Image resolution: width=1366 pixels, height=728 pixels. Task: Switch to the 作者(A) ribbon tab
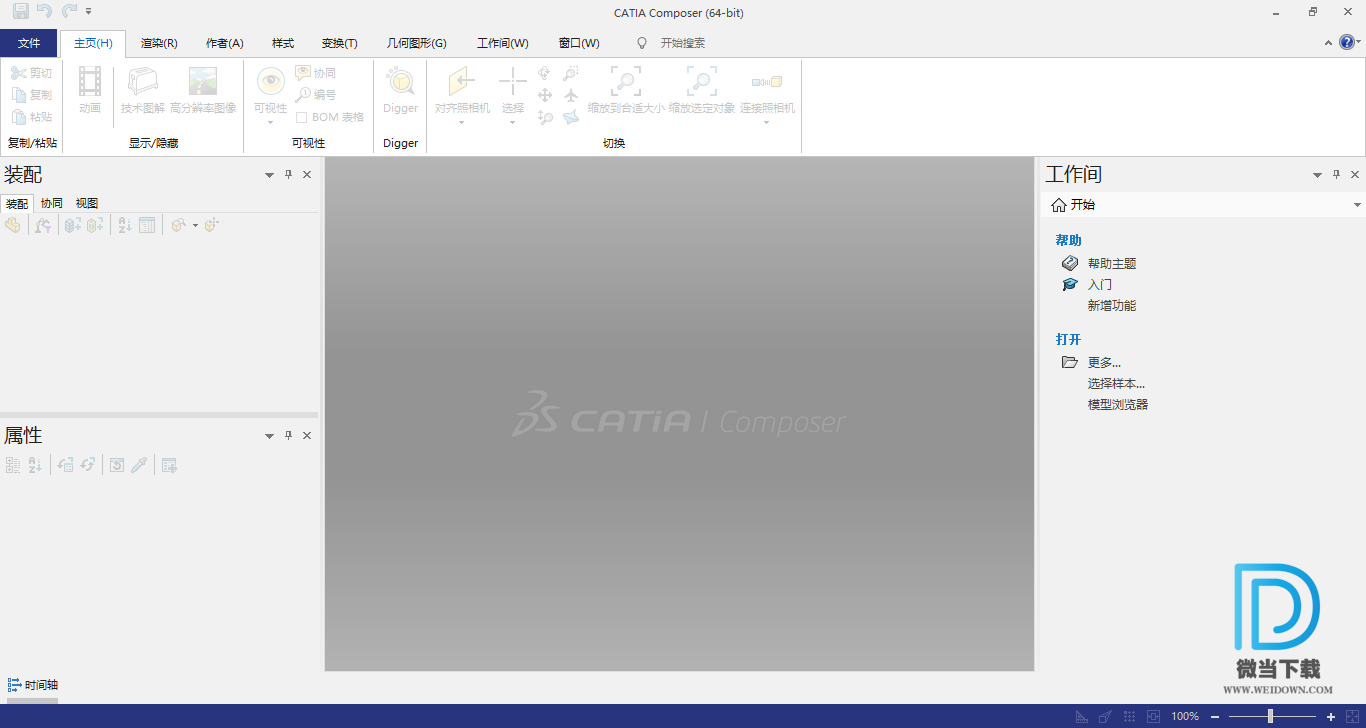pyautogui.click(x=225, y=43)
